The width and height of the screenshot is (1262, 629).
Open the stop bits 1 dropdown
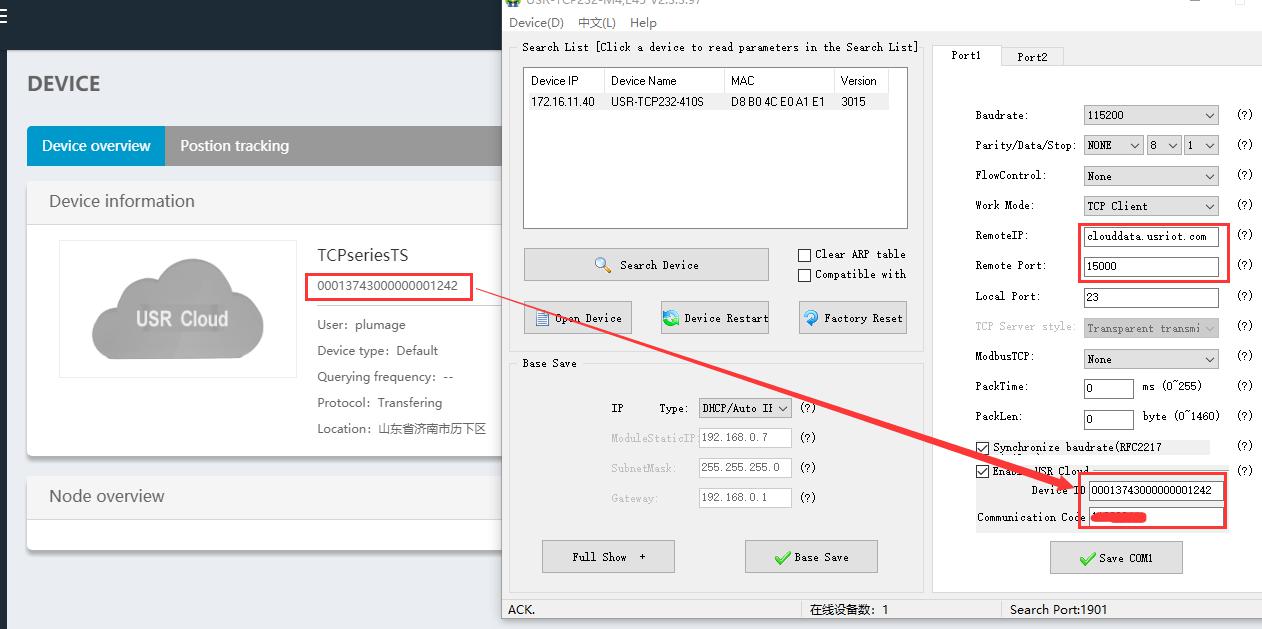[1201, 145]
